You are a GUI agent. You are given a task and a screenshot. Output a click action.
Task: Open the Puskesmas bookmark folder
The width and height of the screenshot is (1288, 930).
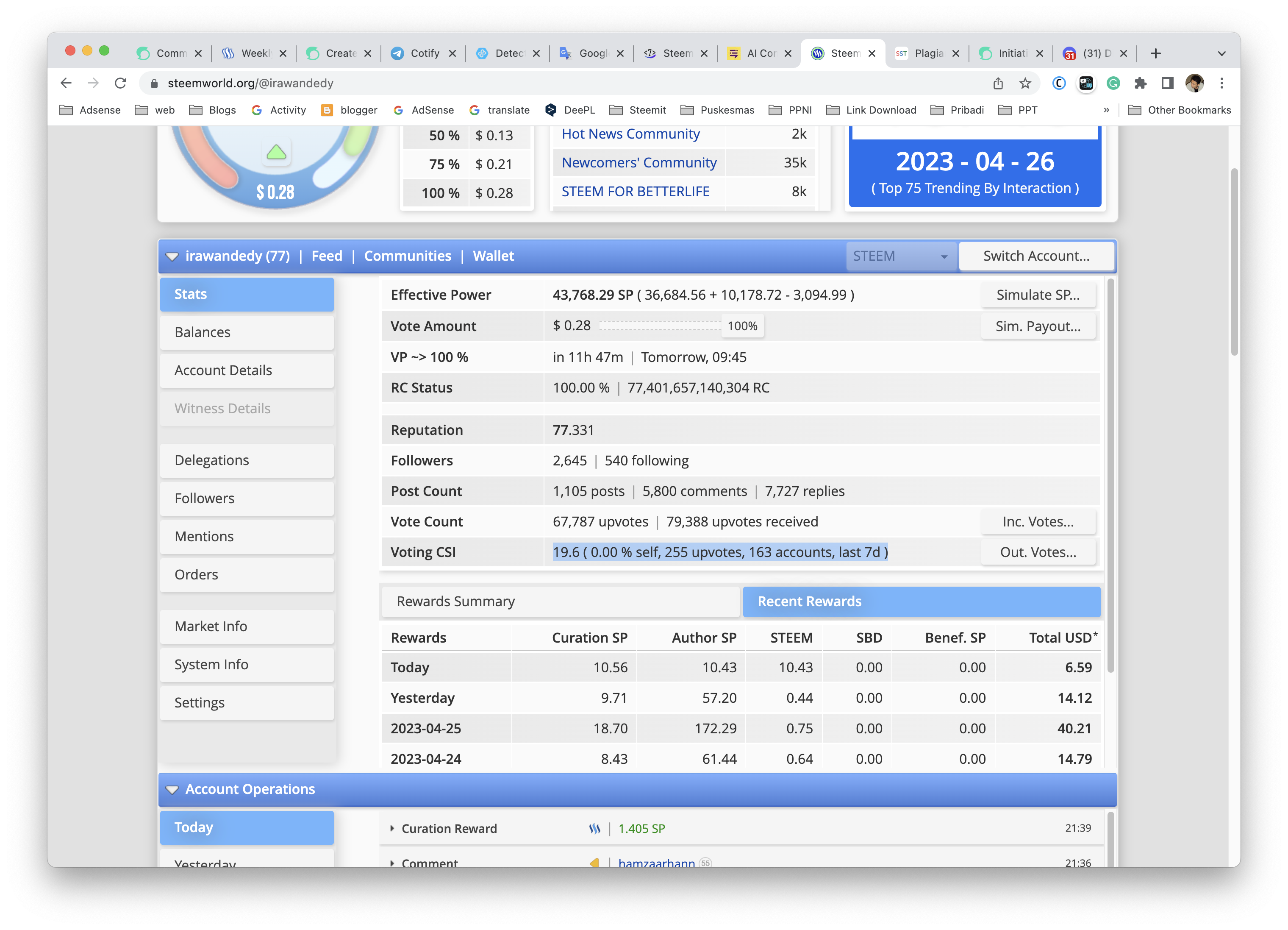pos(717,110)
